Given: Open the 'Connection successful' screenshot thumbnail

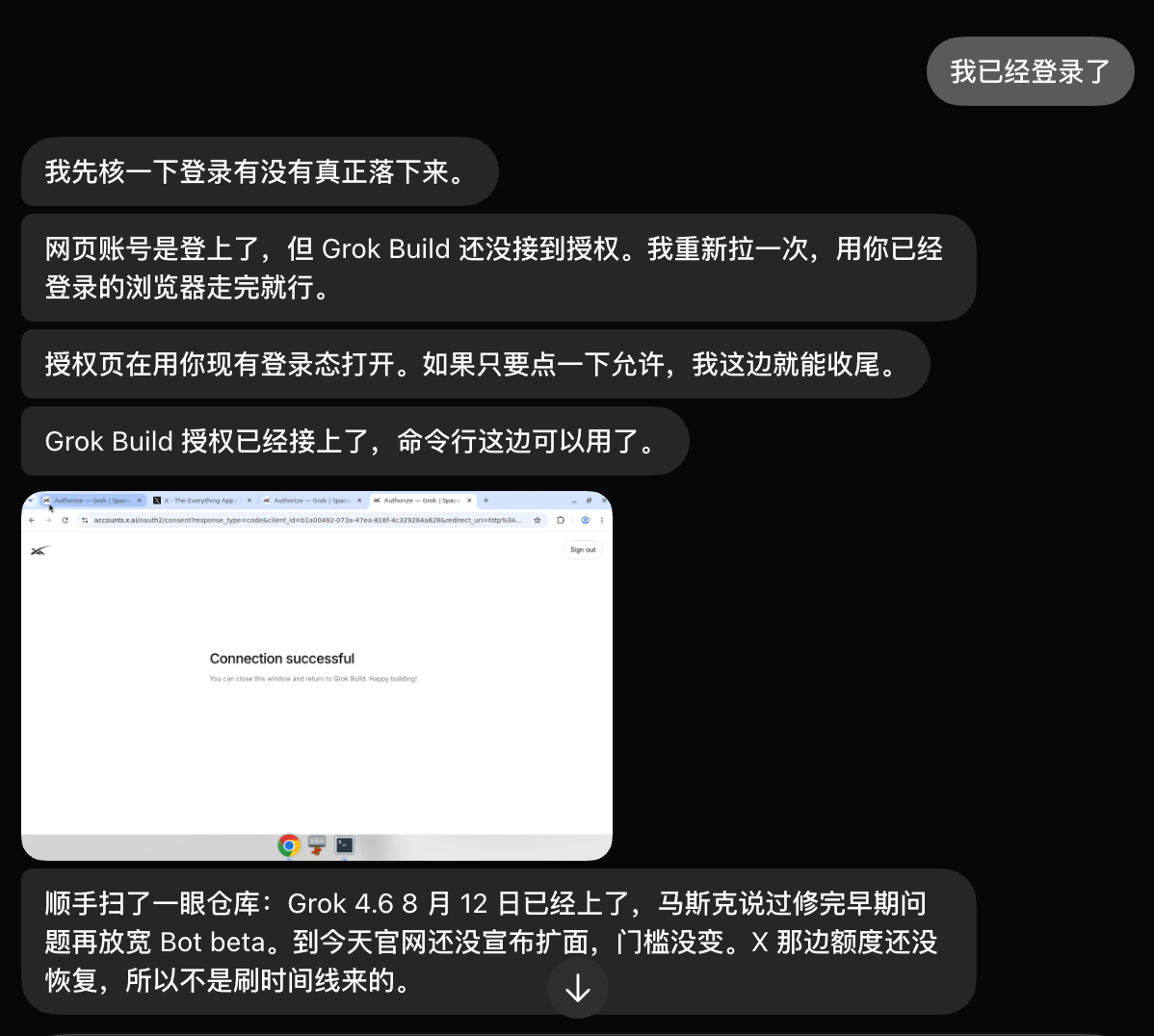Looking at the screenshot, I should tap(317, 676).
